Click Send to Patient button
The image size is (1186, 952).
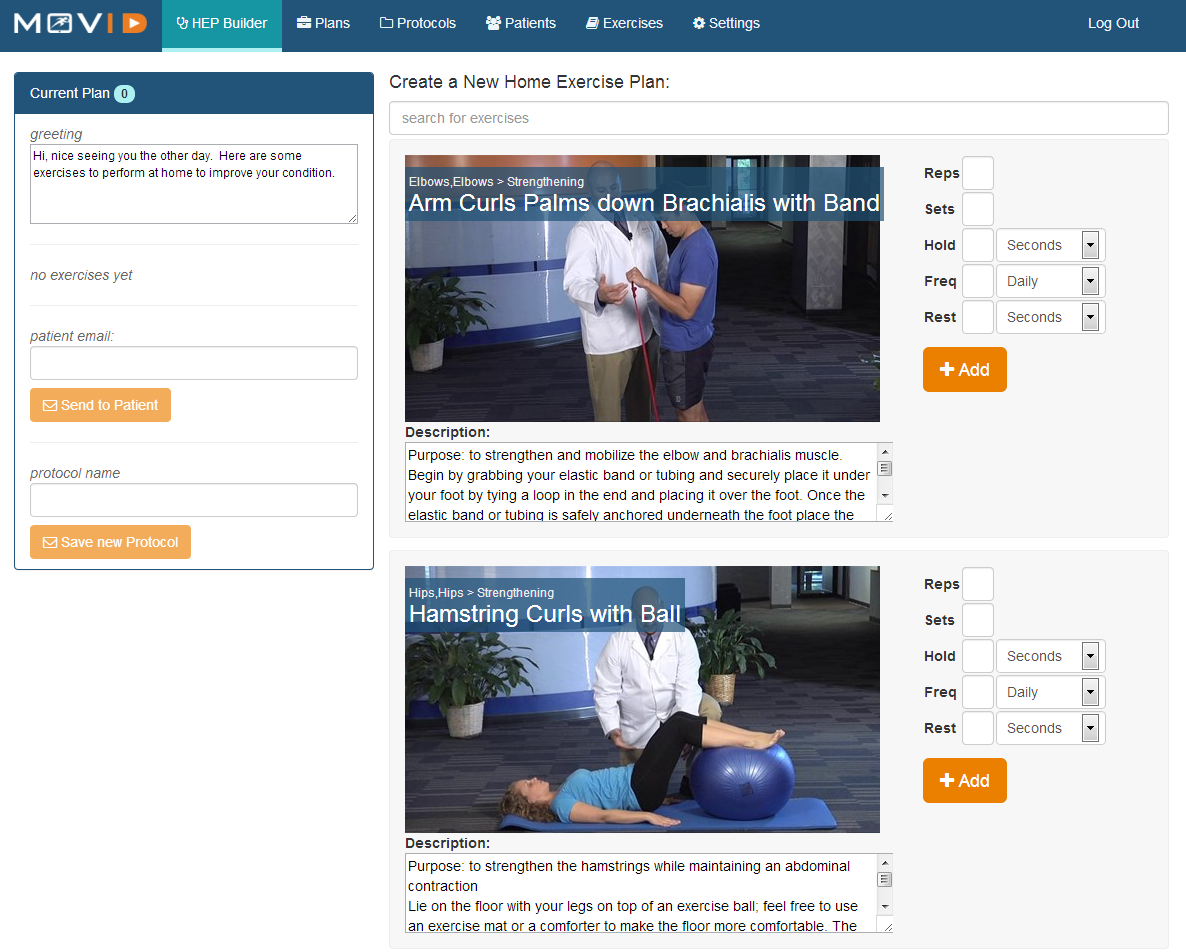pos(101,405)
